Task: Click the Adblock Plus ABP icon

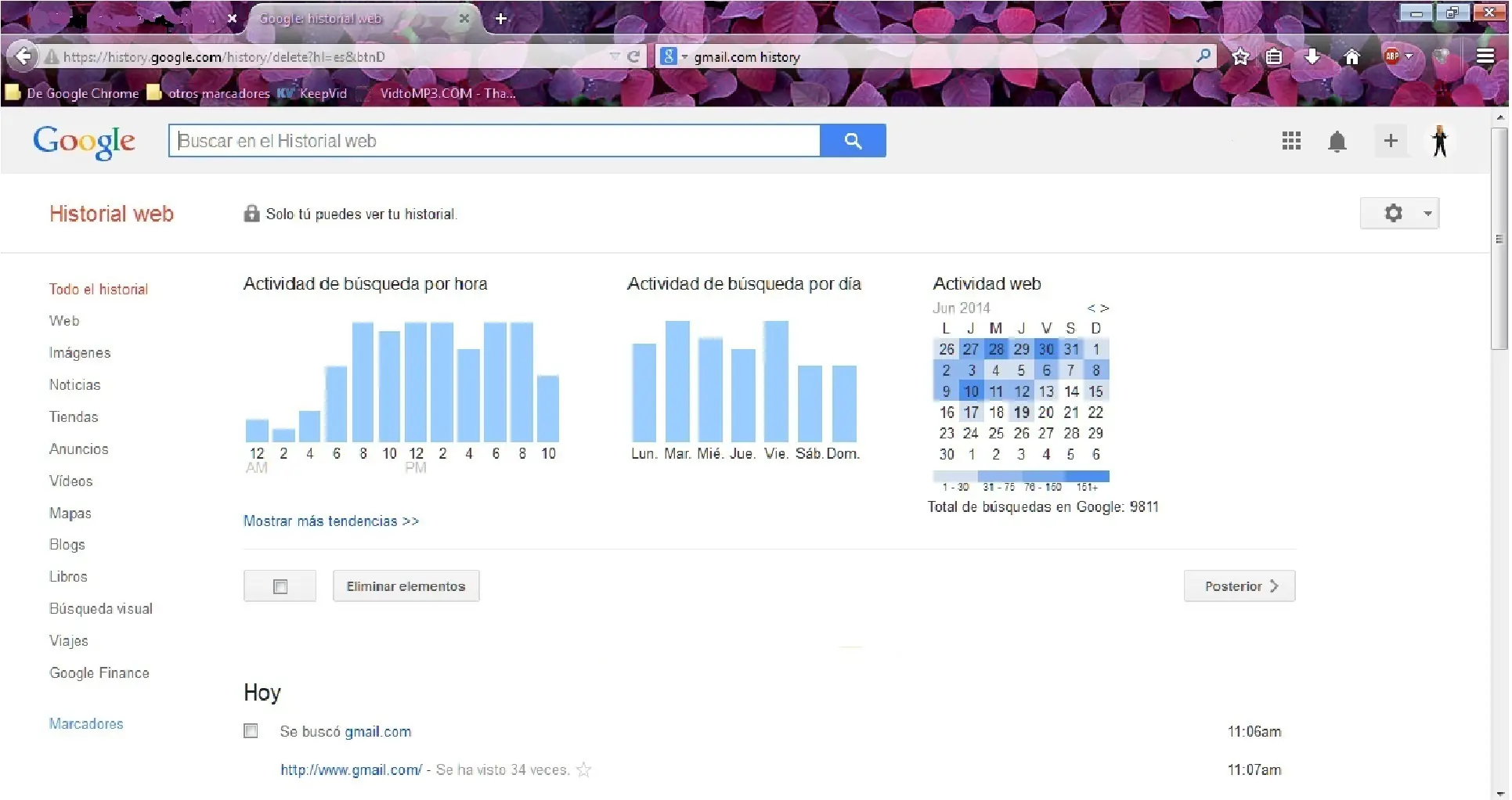Action: coord(1392,56)
